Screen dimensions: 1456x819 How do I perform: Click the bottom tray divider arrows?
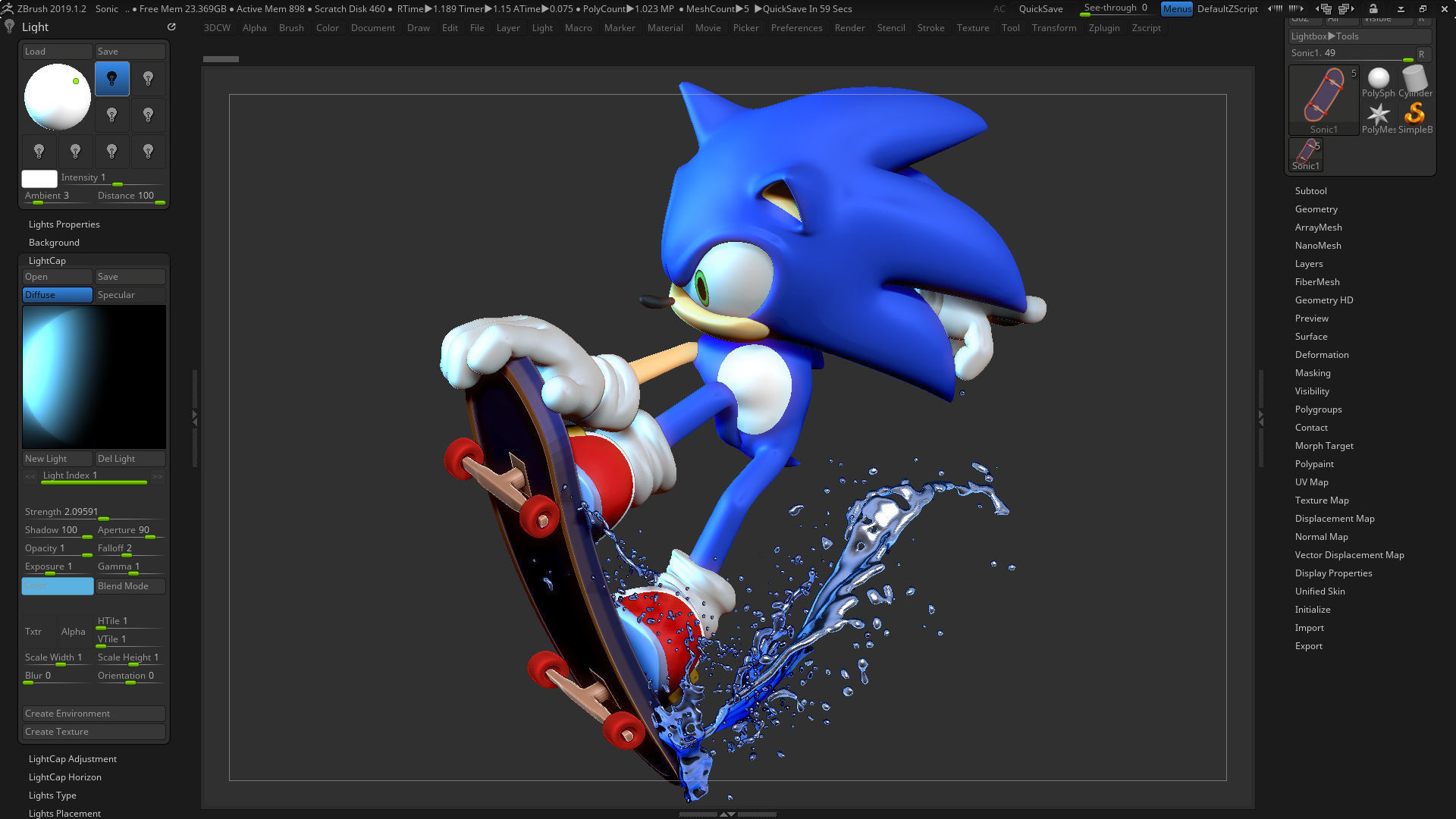[727, 814]
